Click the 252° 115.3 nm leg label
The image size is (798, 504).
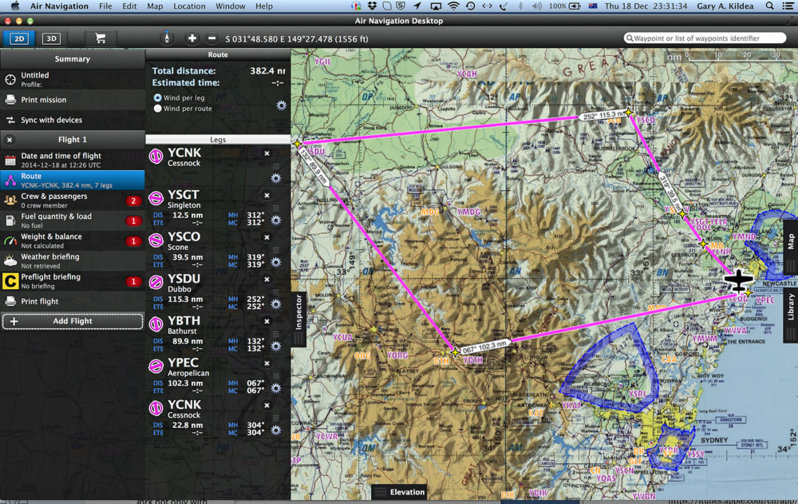603,116
